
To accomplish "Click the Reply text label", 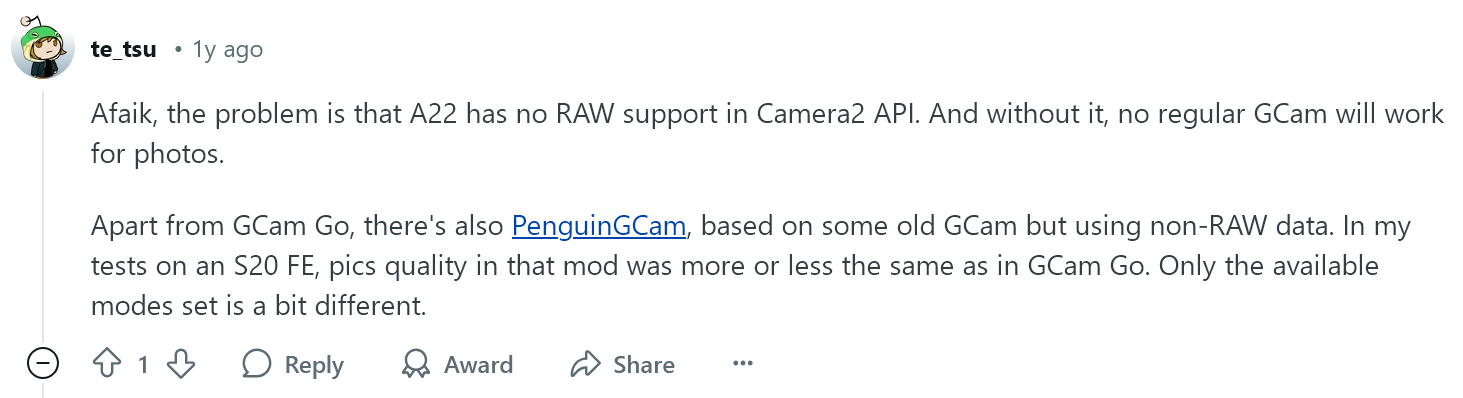I will 314,366.
